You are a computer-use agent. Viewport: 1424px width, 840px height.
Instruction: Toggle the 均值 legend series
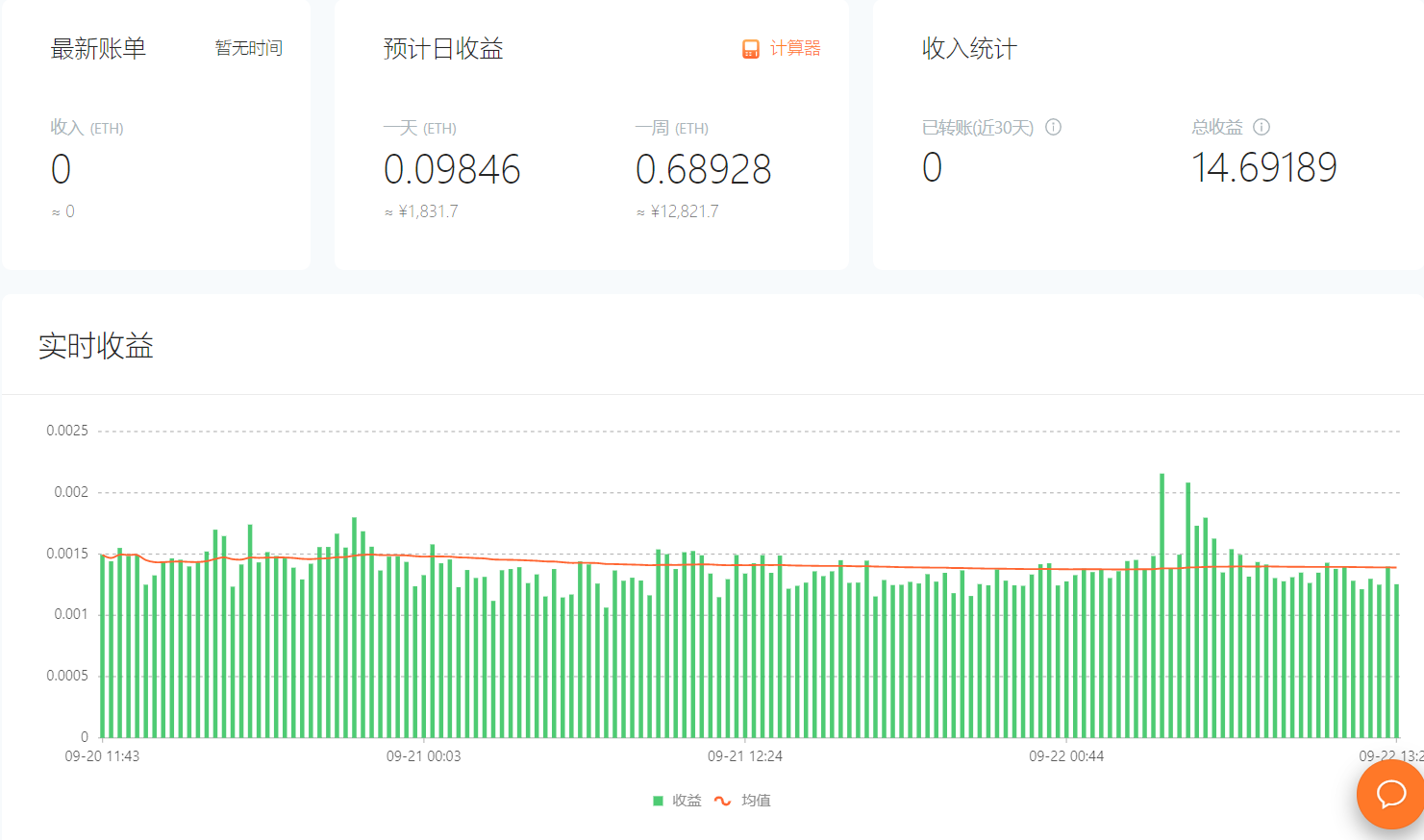point(742,801)
